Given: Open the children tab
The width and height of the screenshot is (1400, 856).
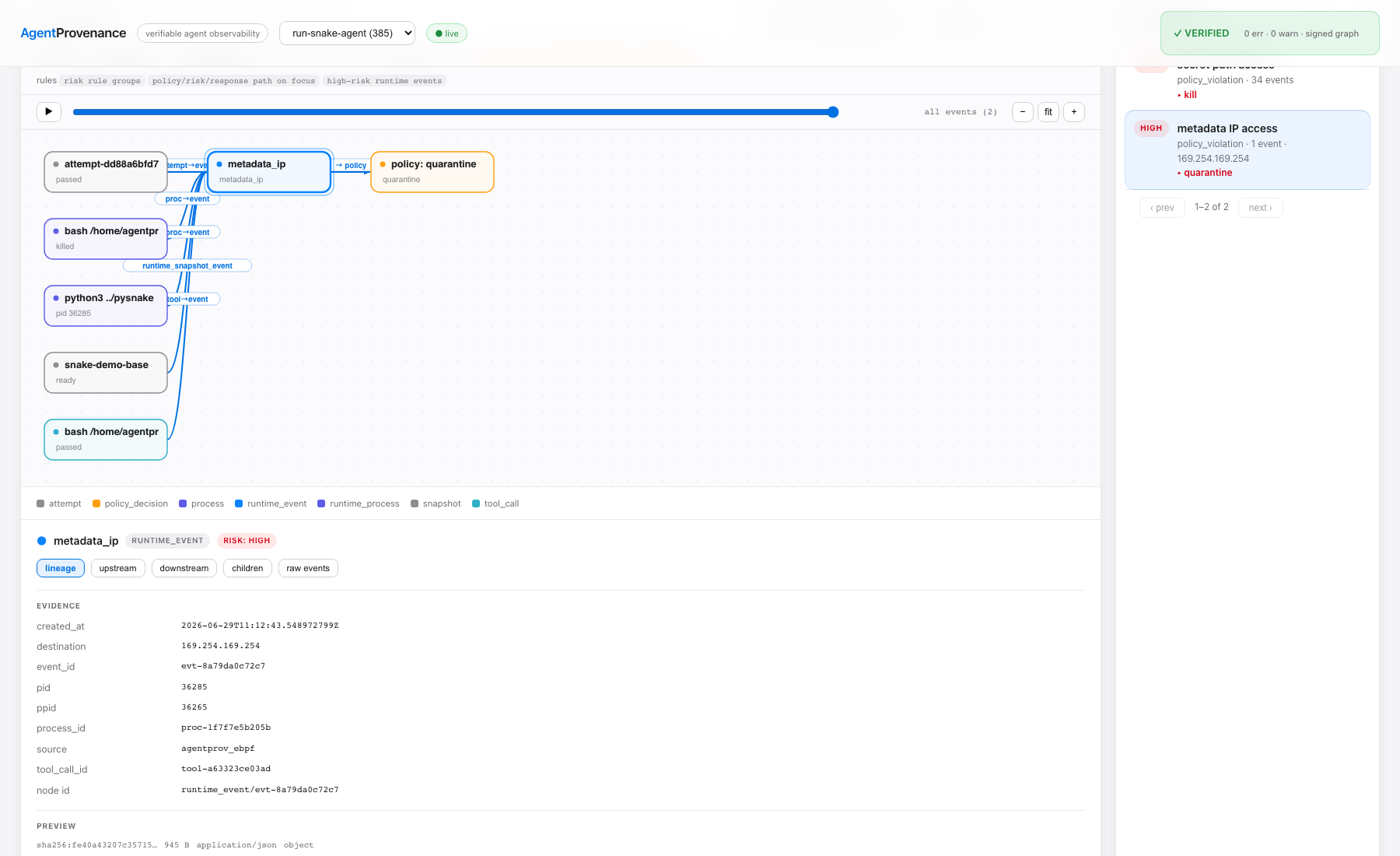Looking at the screenshot, I should [x=247, y=568].
